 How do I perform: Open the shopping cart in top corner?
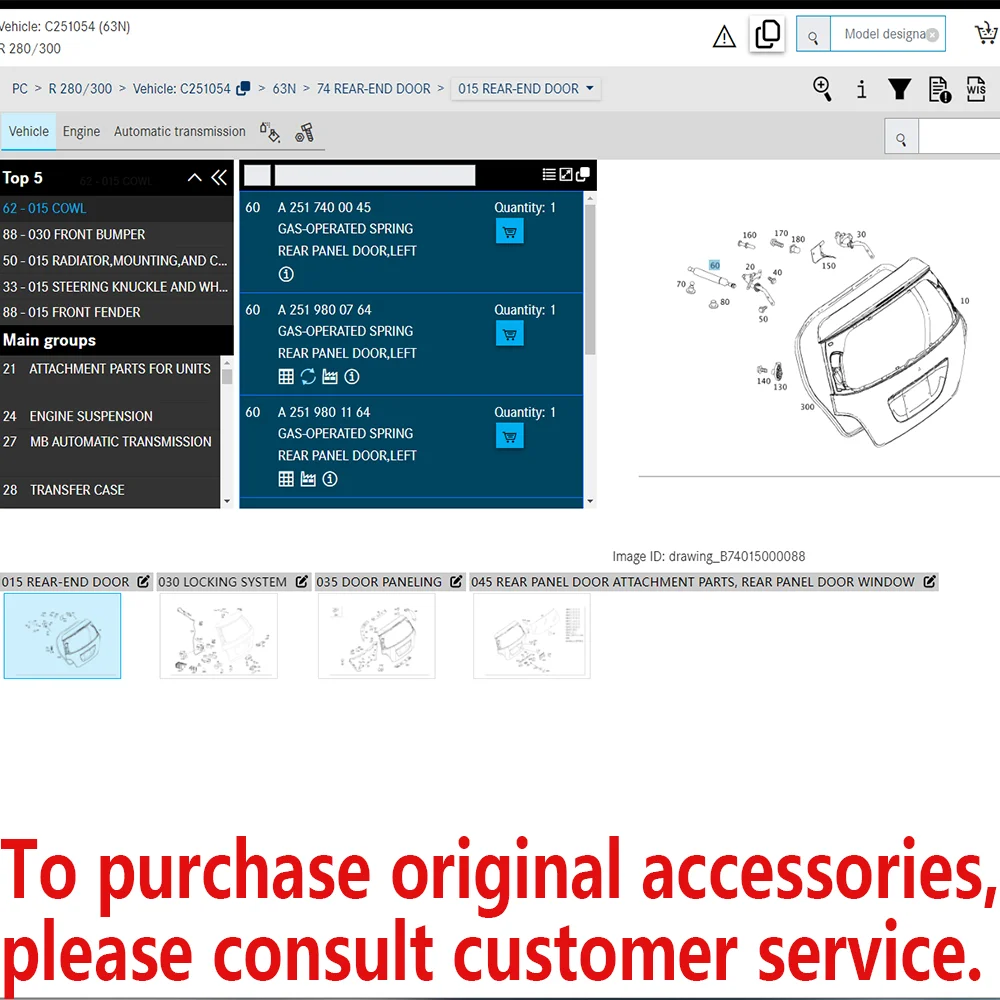tap(987, 33)
